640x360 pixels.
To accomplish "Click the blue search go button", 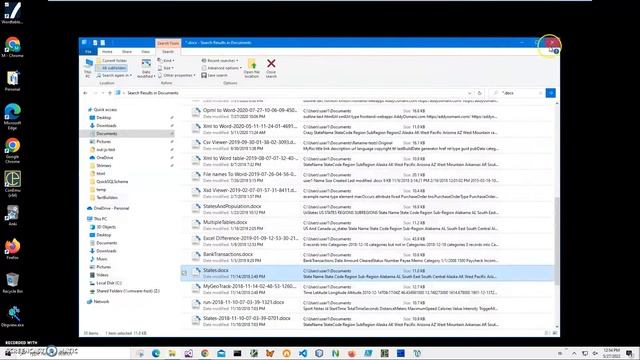I will tap(551, 93).
